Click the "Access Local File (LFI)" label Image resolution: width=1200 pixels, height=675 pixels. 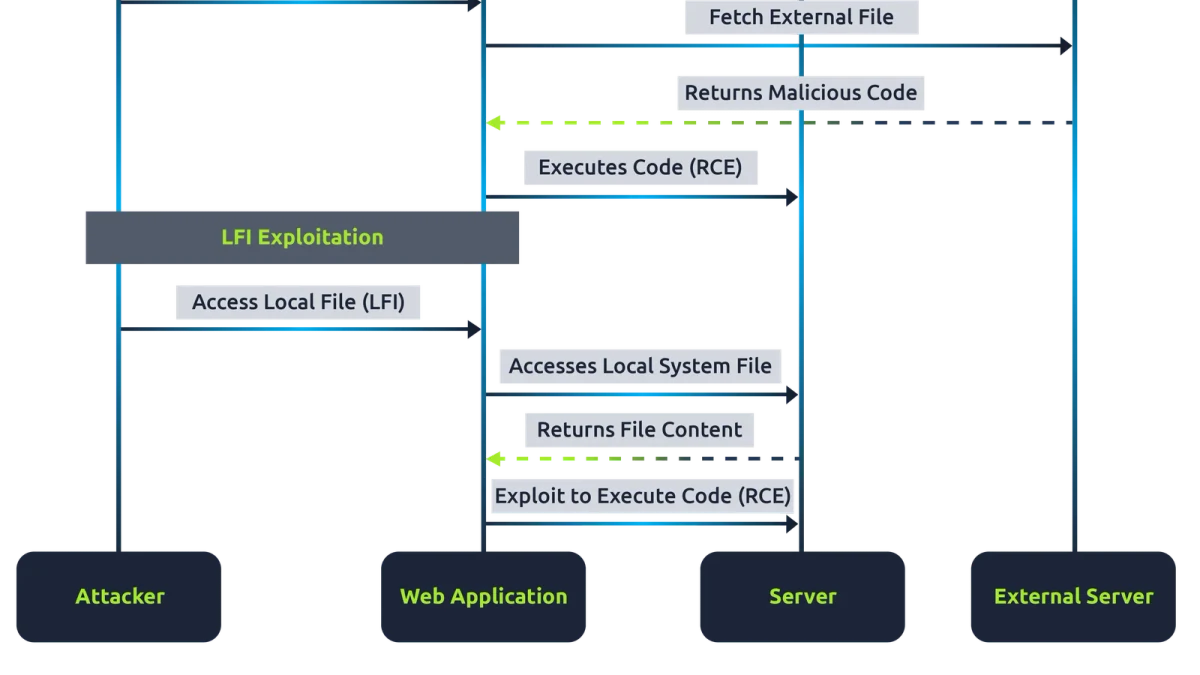coord(298,302)
